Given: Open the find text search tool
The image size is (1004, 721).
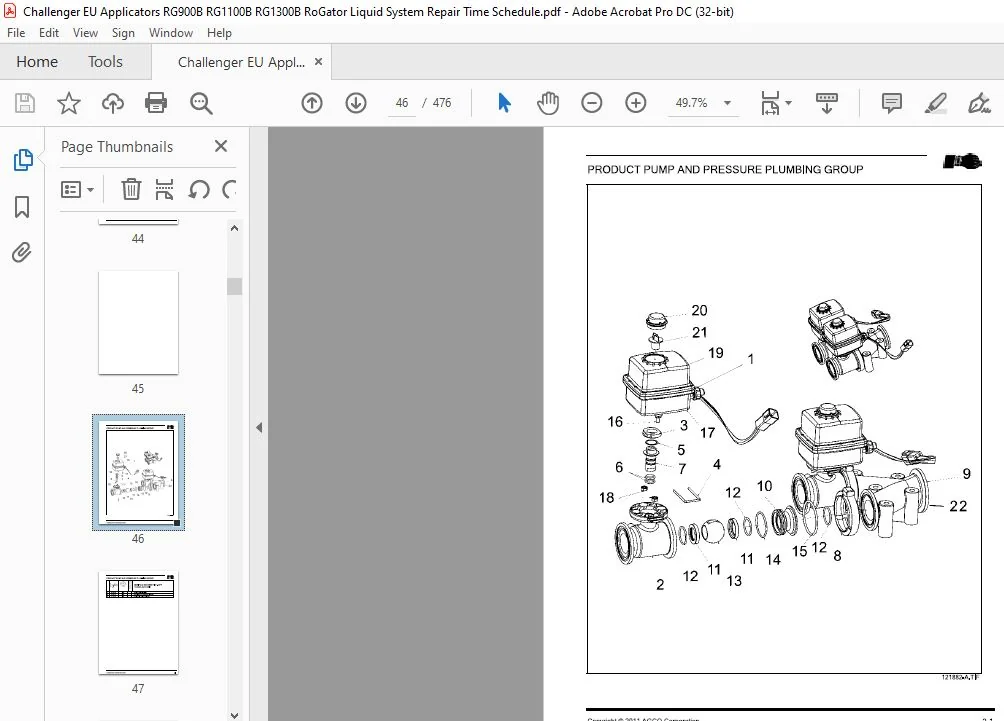Looking at the screenshot, I should (x=201, y=103).
